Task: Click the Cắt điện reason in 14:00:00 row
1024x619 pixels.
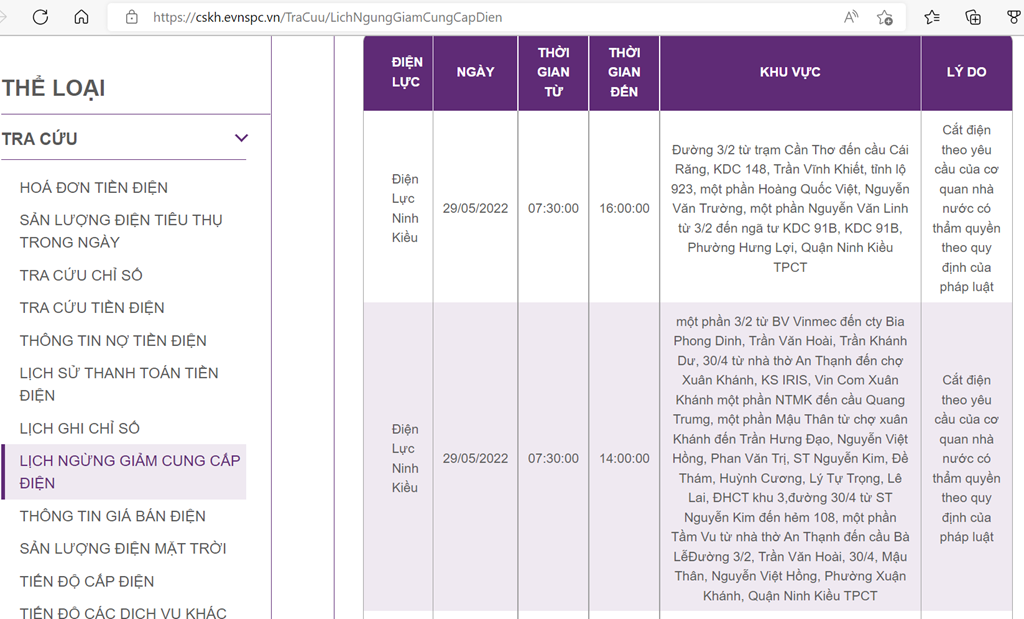Action: tap(967, 458)
